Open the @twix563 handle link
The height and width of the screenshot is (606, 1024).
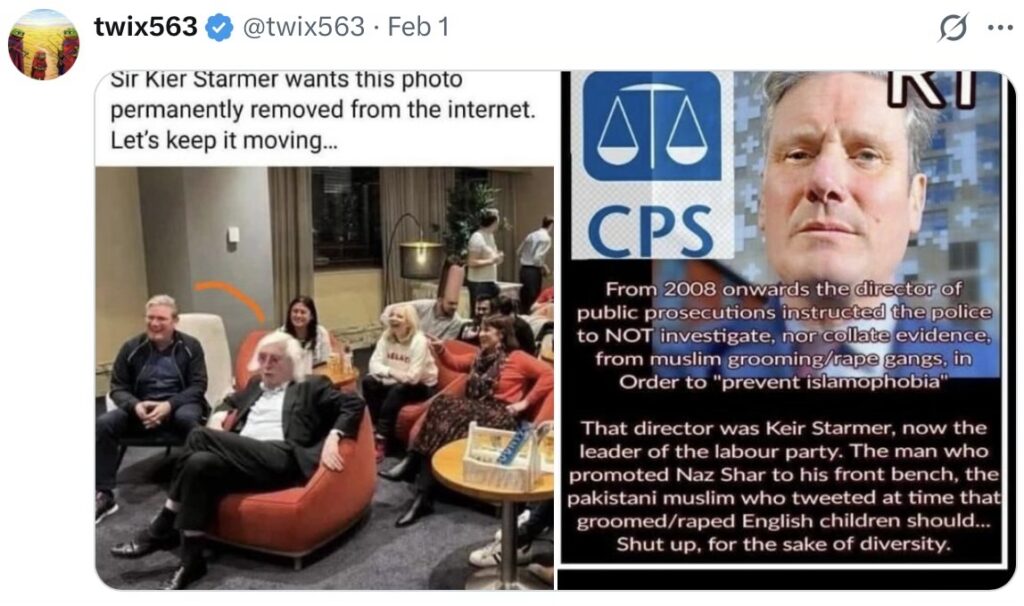tap(304, 27)
